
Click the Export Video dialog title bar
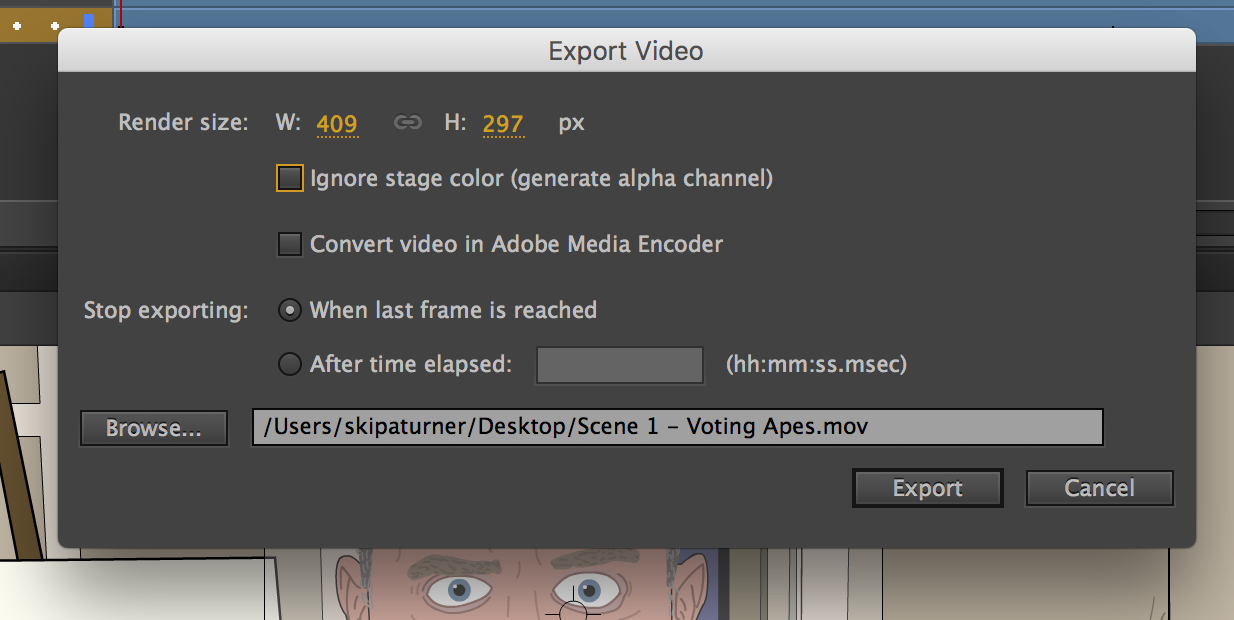click(x=624, y=50)
